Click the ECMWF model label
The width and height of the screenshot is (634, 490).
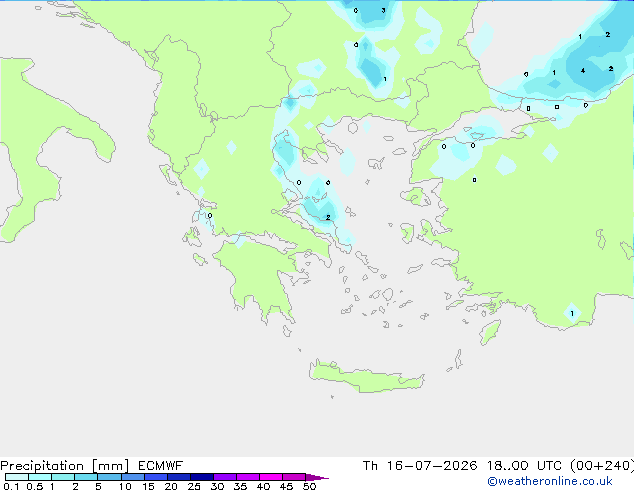tap(161, 466)
